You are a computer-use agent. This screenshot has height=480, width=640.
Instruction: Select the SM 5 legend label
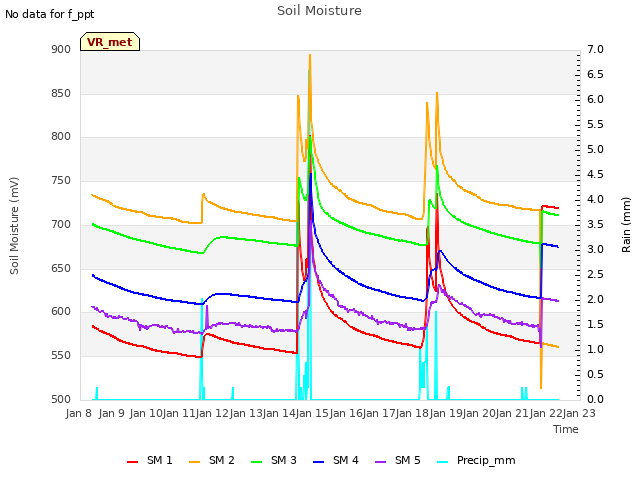[408, 460]
